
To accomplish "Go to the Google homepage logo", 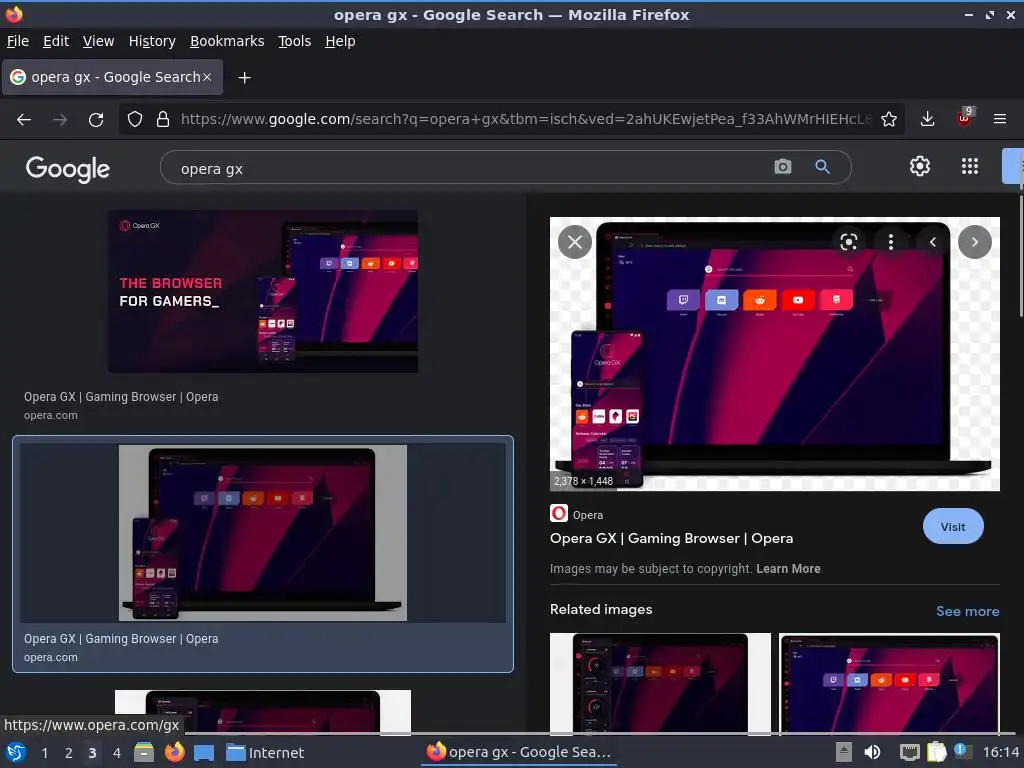I will pos(67,168).
